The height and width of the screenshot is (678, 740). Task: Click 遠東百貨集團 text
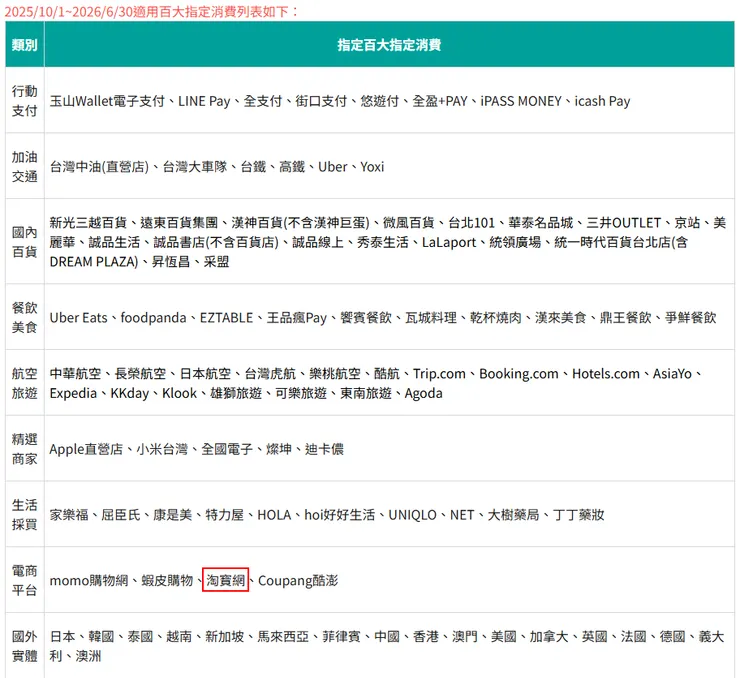[179, 223]
